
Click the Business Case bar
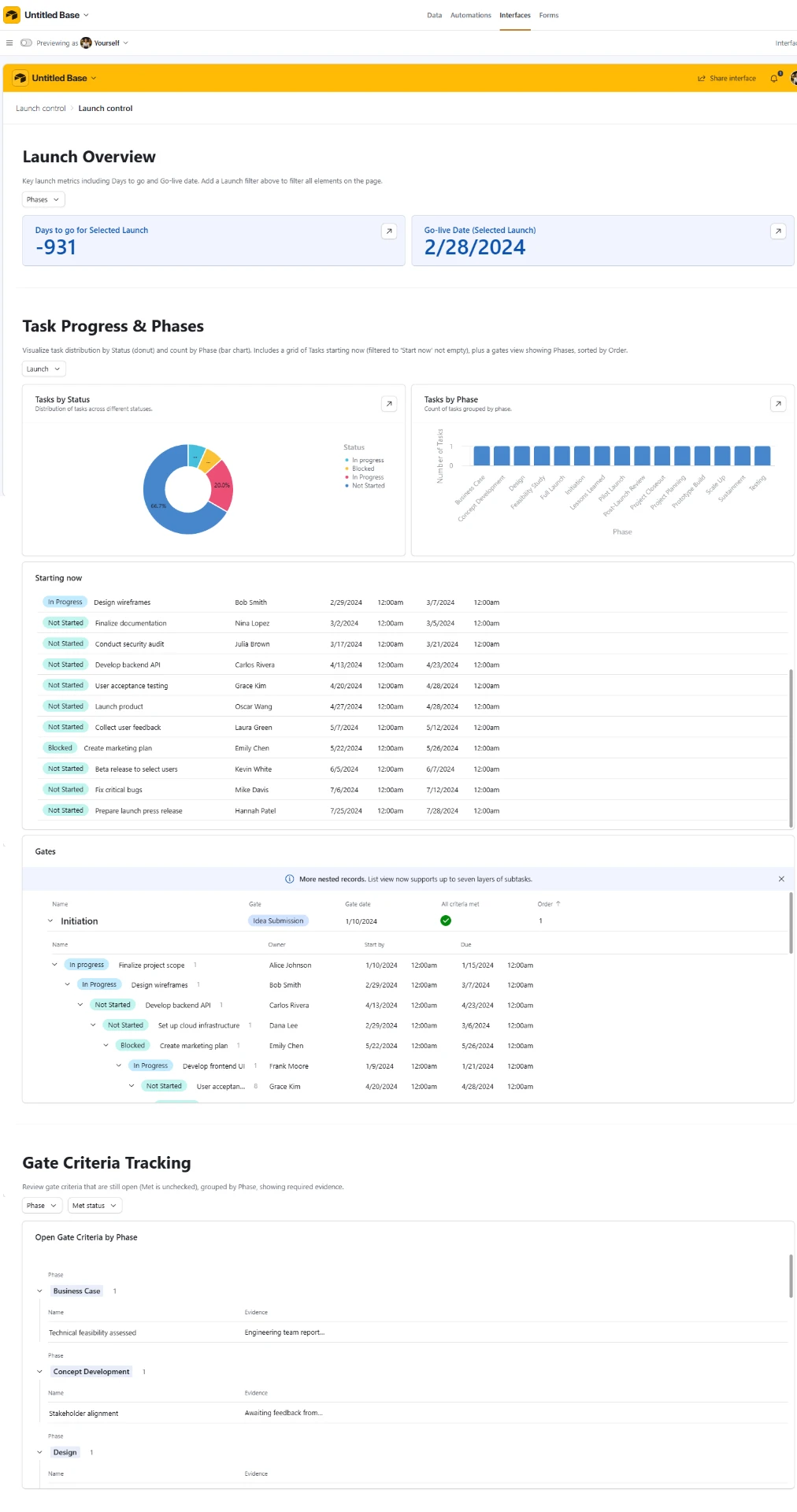pyautogui.click(x=481, y=455)
